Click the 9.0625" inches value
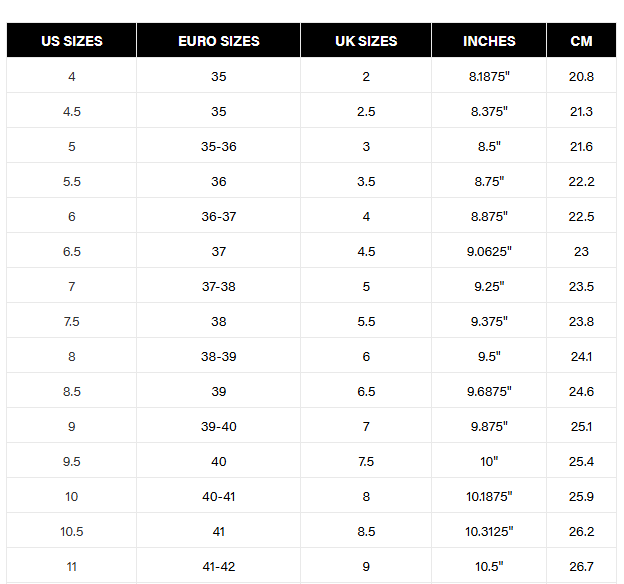This screenshot has height=584, width=624. [x=489, y=251]
